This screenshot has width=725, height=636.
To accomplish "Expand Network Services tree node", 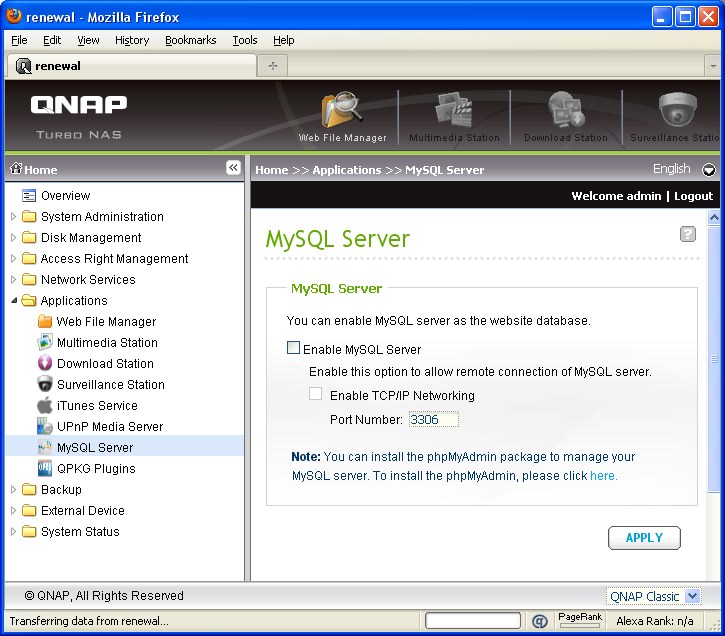I will (13, 279).
